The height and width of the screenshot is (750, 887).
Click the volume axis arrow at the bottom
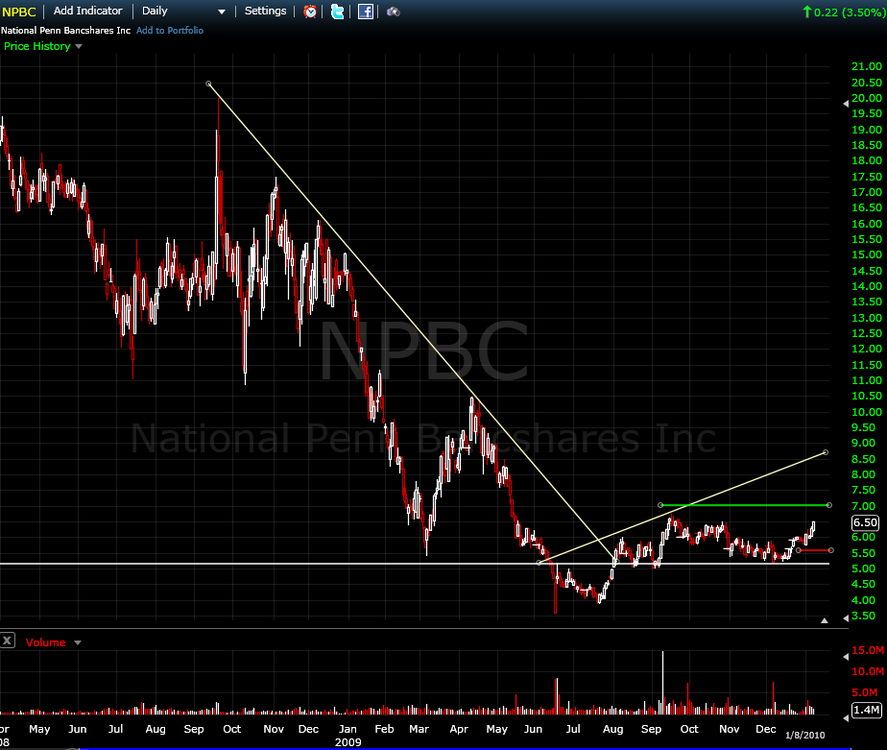pos(846,718)
